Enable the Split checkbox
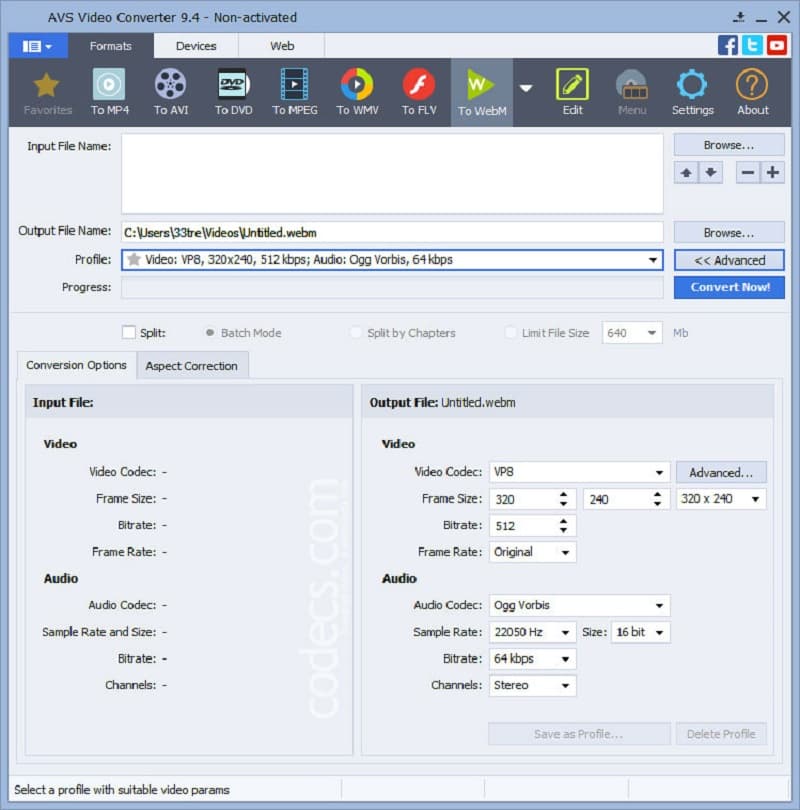Screen dimensions: 800x810 click(128, 333)
